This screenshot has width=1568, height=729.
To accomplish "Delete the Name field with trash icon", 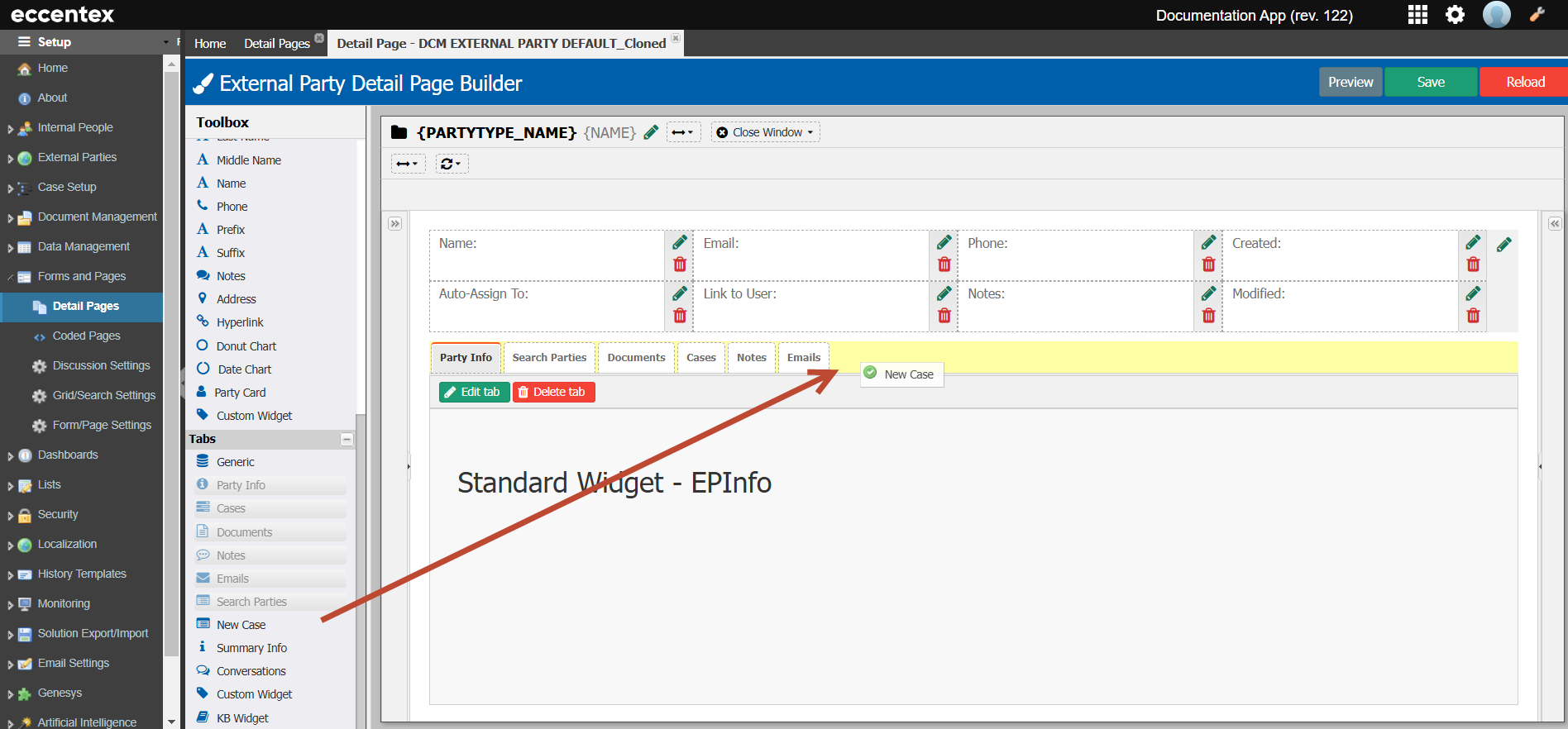I will pyautogui.click(x=680, y=264).
